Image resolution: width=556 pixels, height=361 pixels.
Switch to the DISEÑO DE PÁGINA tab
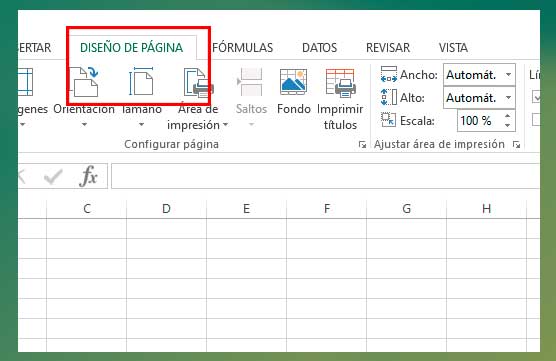[132, 48]
